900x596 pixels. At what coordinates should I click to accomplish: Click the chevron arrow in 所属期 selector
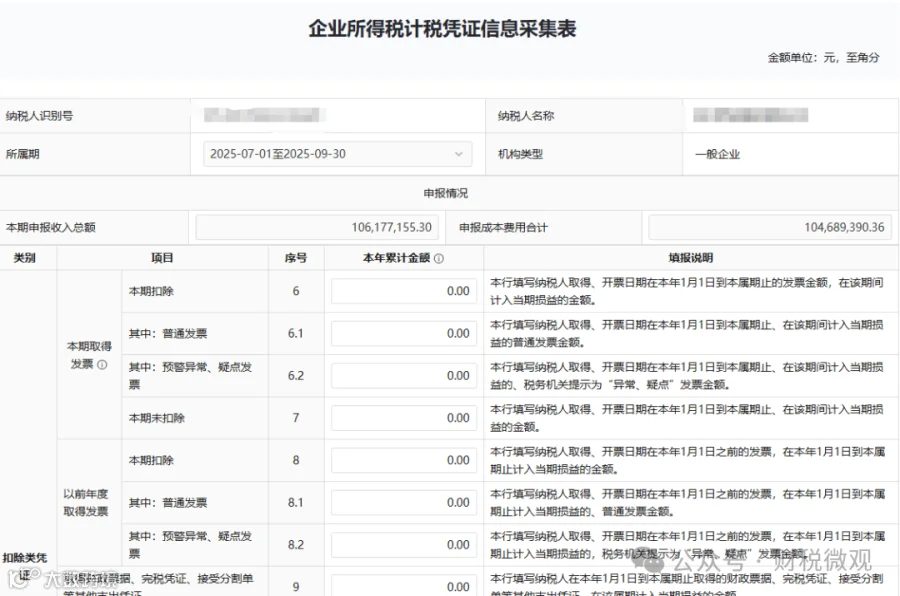[x=459, y=154]
